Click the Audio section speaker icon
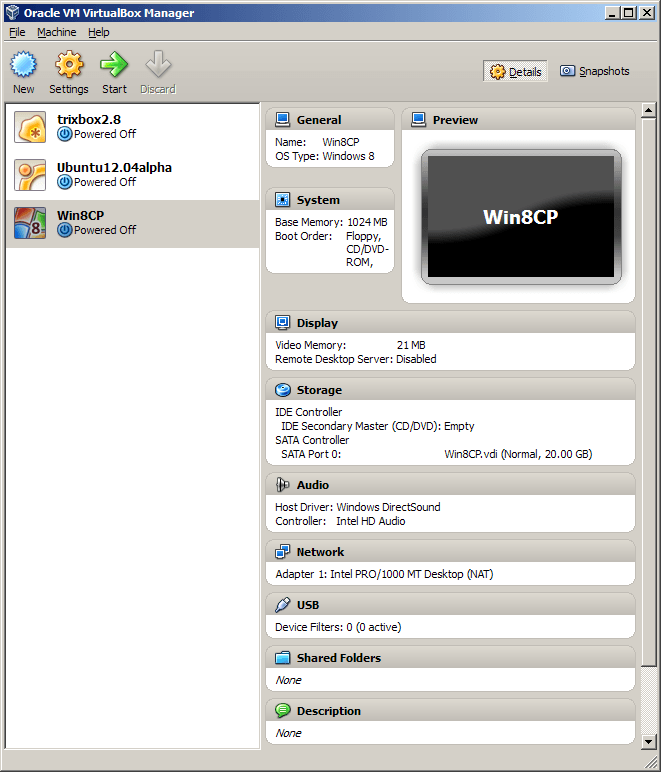The image size is (661, 772). 283,484
